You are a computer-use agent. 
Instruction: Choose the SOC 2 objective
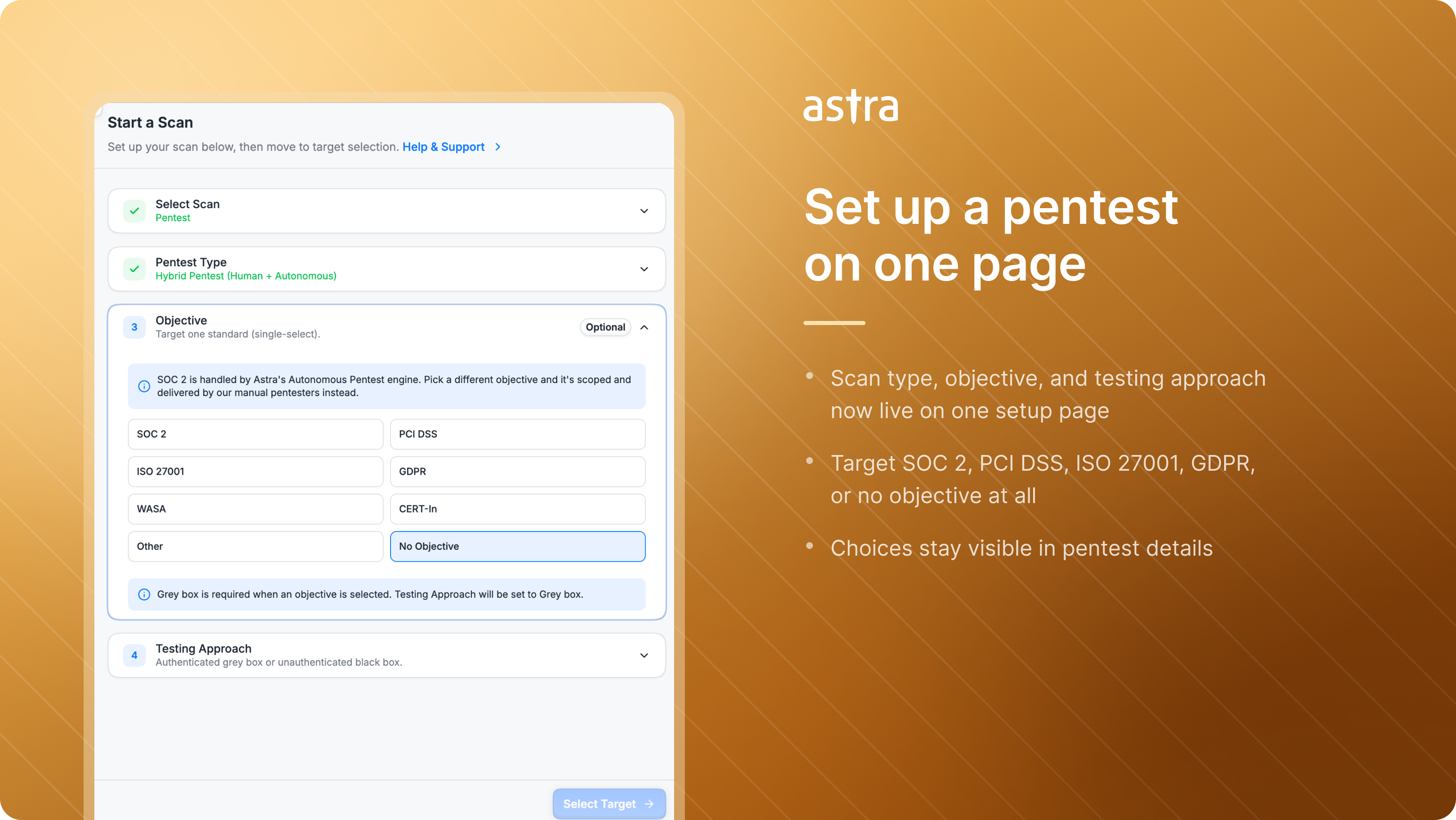point(256,434)
